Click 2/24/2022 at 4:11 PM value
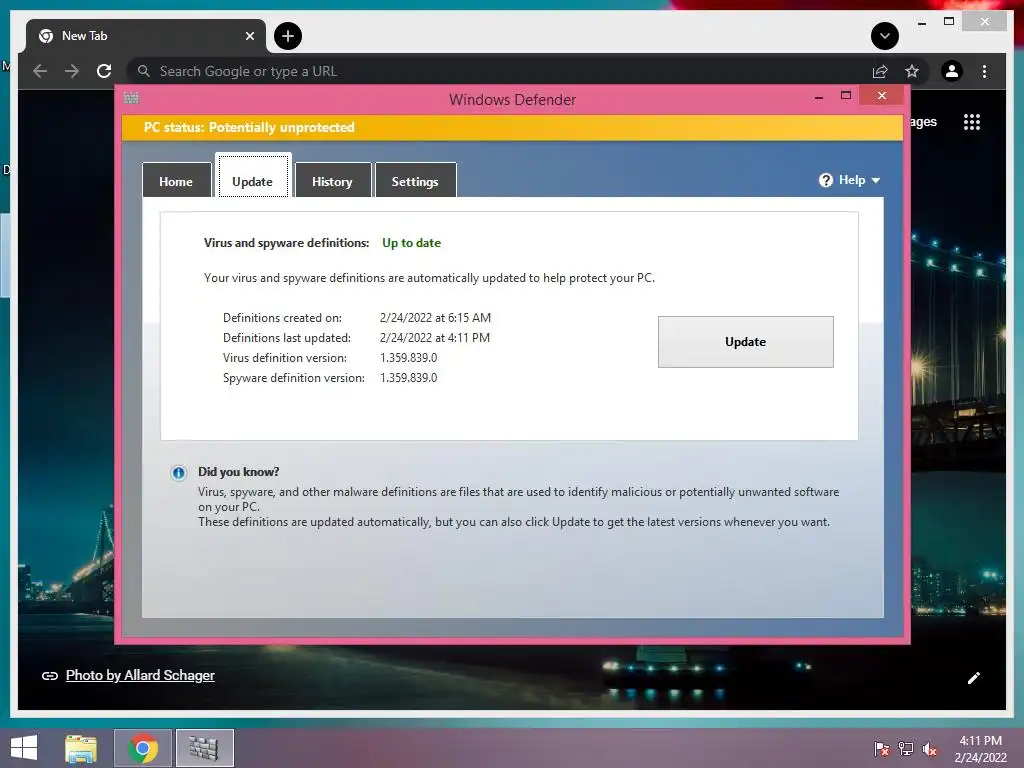Image resolution: width=1024 pixels, height=768 pixels. (434, 338)
